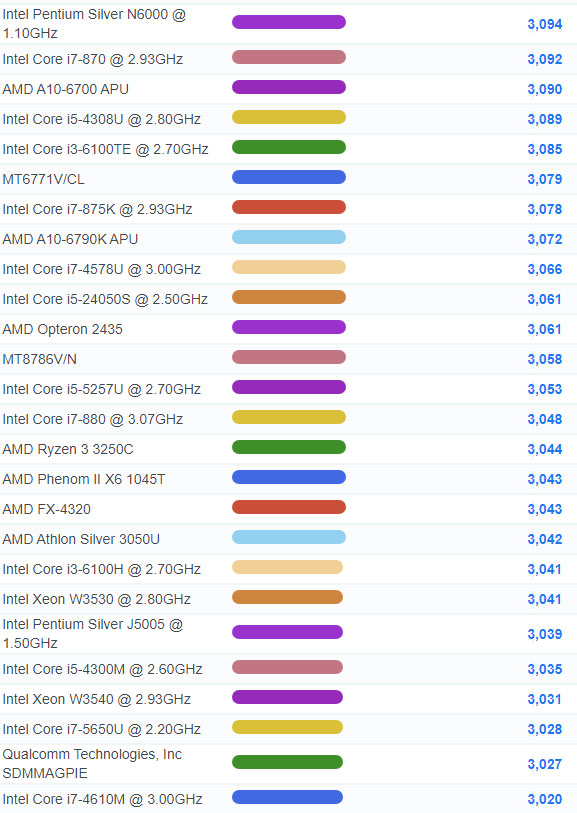The image size is (577, 813).
Task: Open Intel Core i7-875K @ 2.93GHz entry
Action: point(97,209)
